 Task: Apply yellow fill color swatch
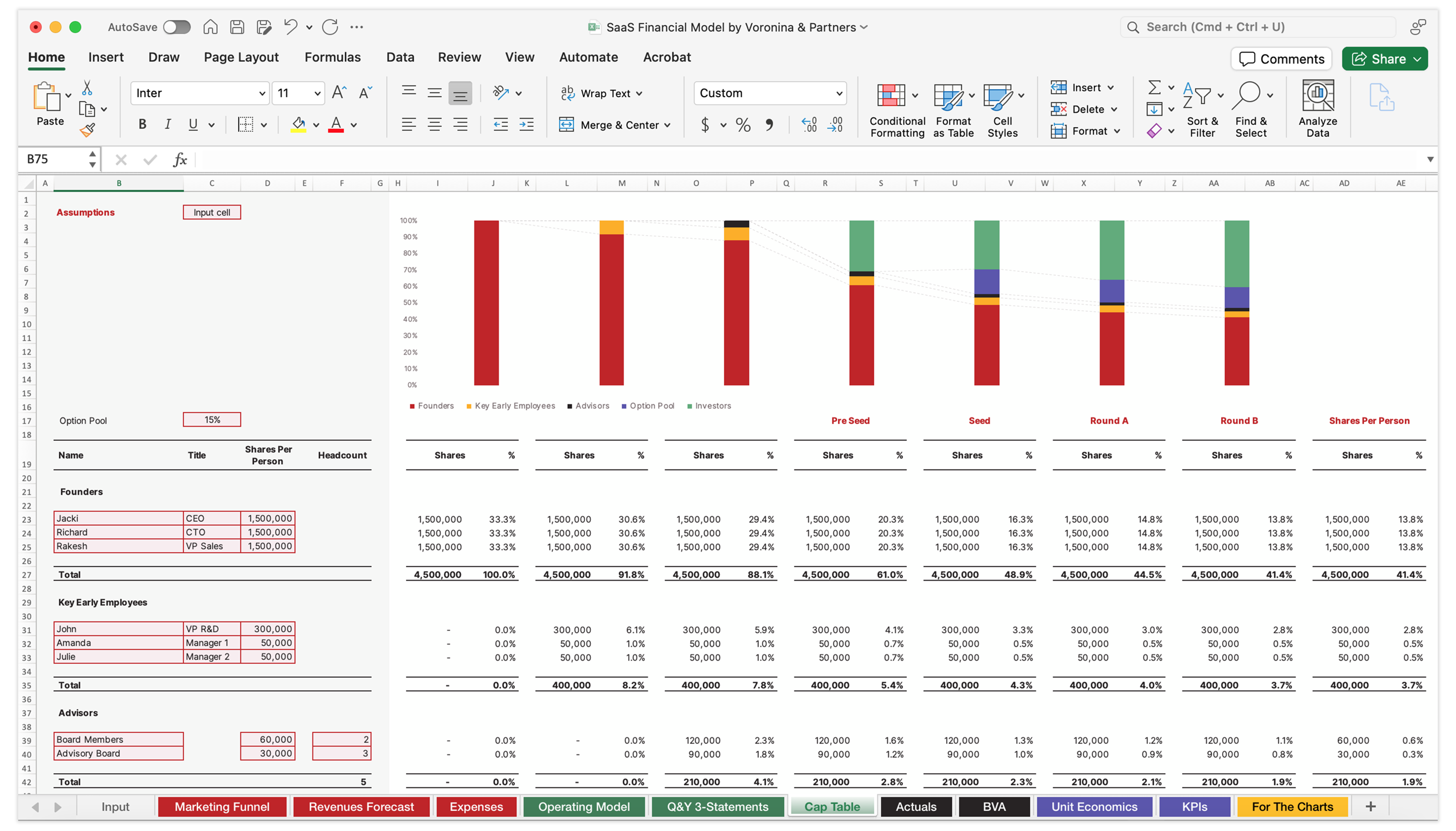coord(298,124)
